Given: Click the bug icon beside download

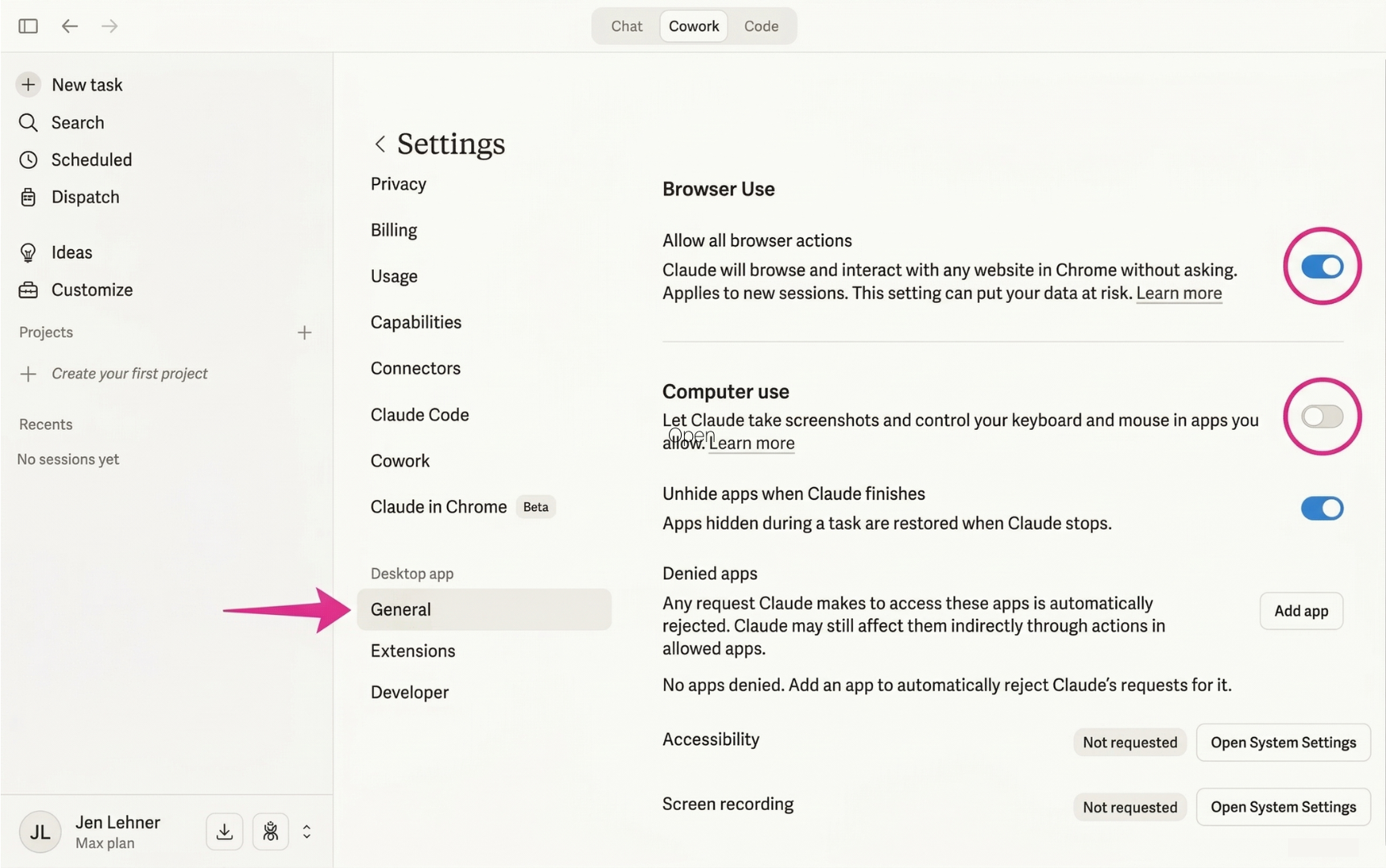Looking at the screenshot, I should coord(271,832).
